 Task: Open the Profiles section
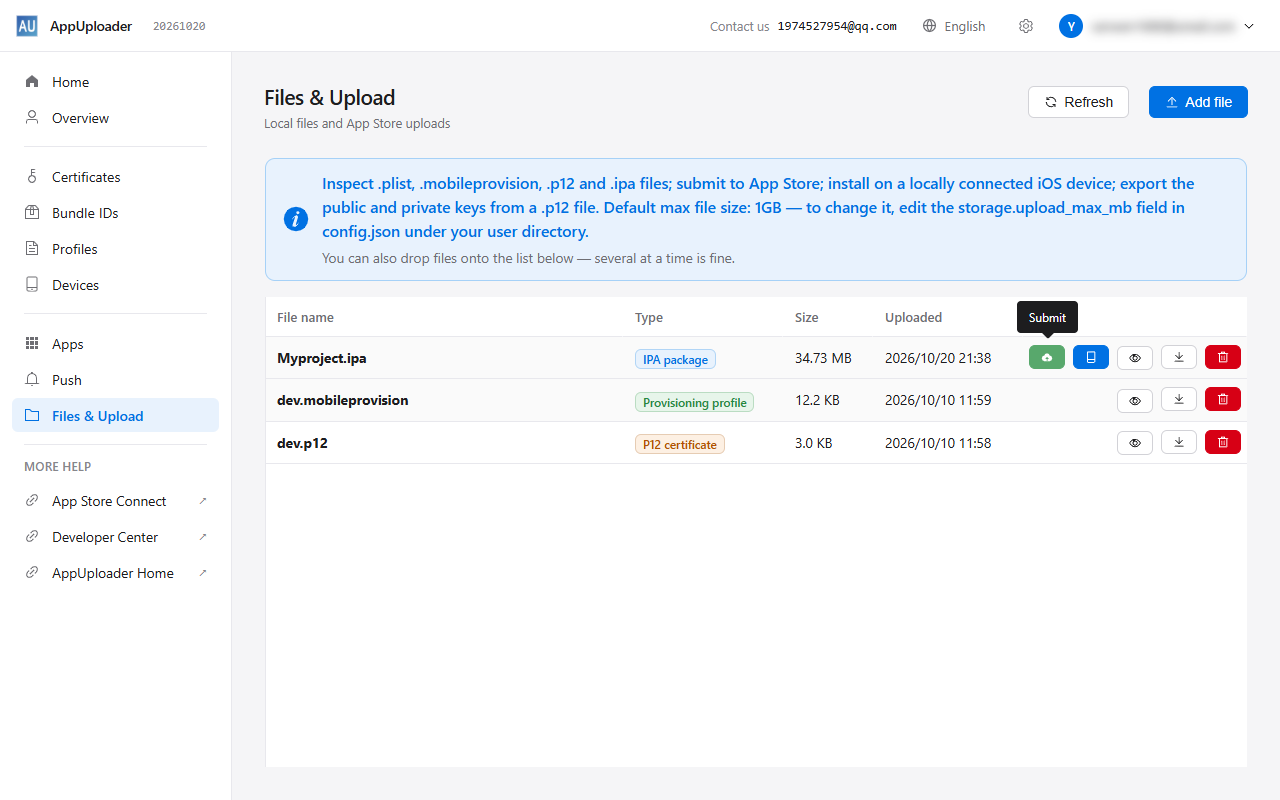pyautogui.click(x=115, y=249)
